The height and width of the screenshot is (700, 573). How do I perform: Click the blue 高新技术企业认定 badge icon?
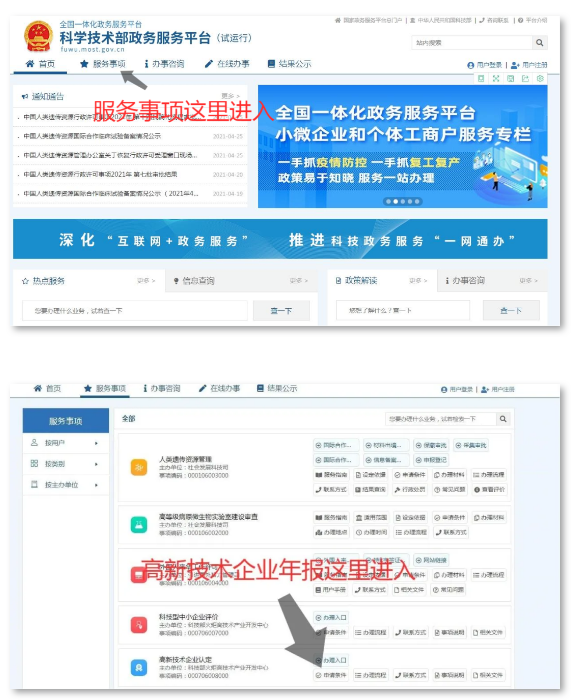[139, 667]
